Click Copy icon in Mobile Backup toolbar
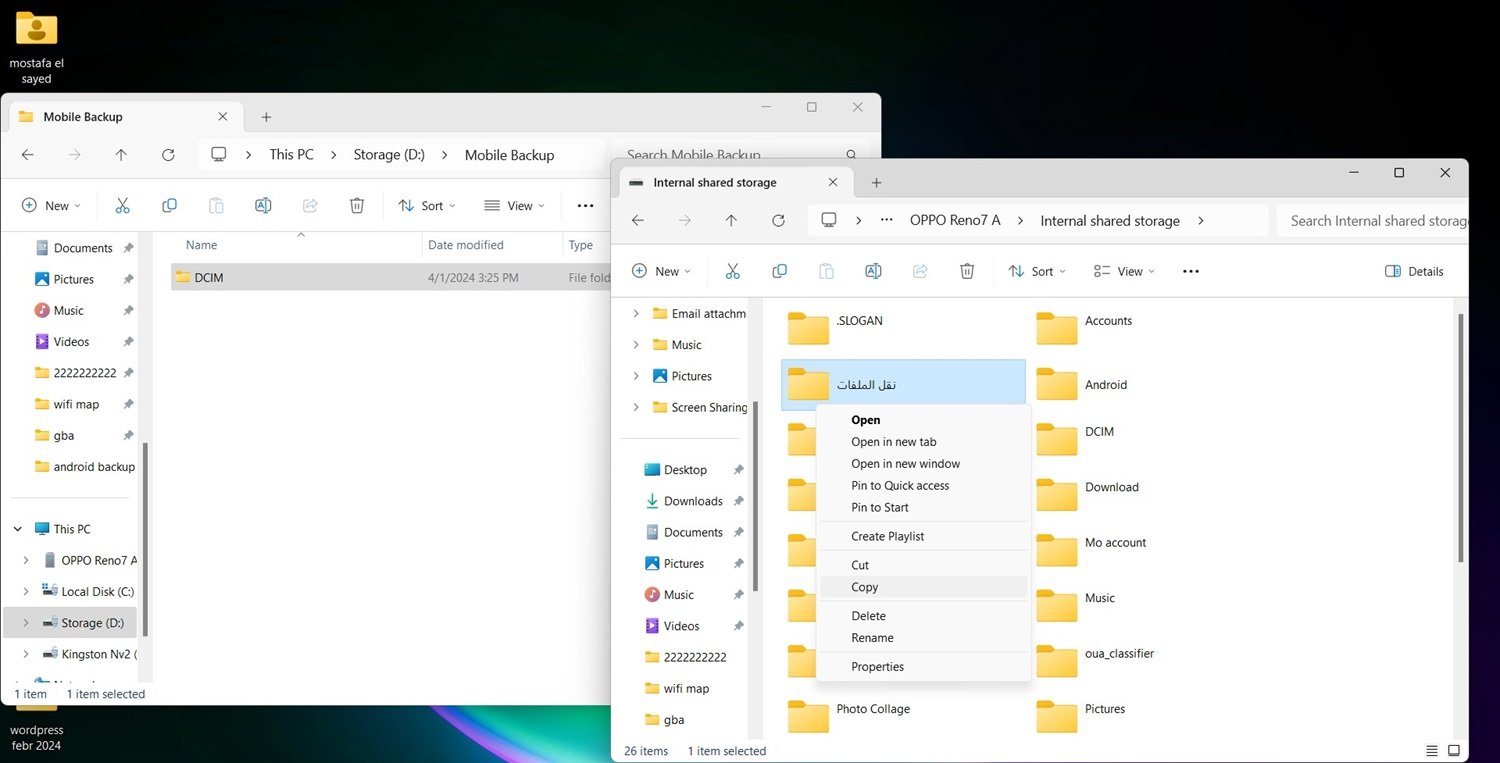 click(169, 205)
